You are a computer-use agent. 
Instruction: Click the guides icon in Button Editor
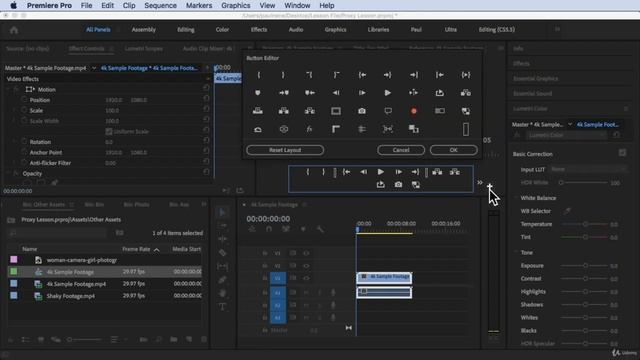coord(362,129)
